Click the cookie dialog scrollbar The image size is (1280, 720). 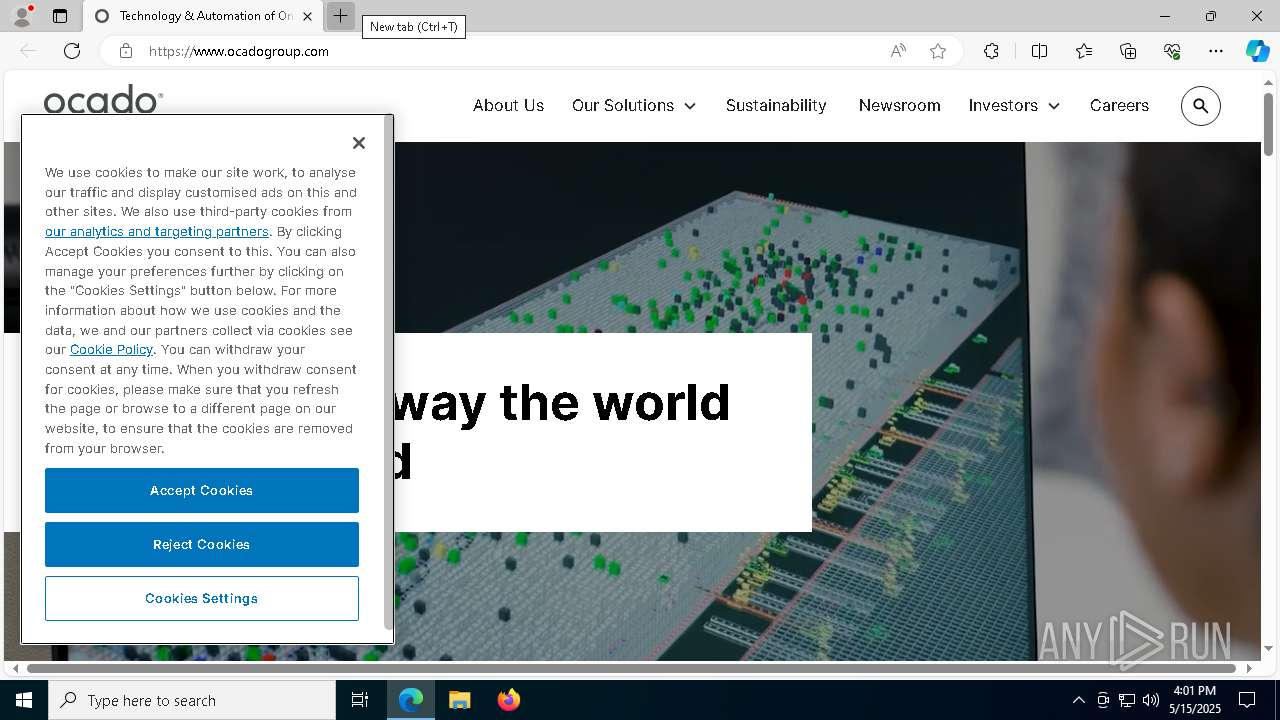coord(388,374)
